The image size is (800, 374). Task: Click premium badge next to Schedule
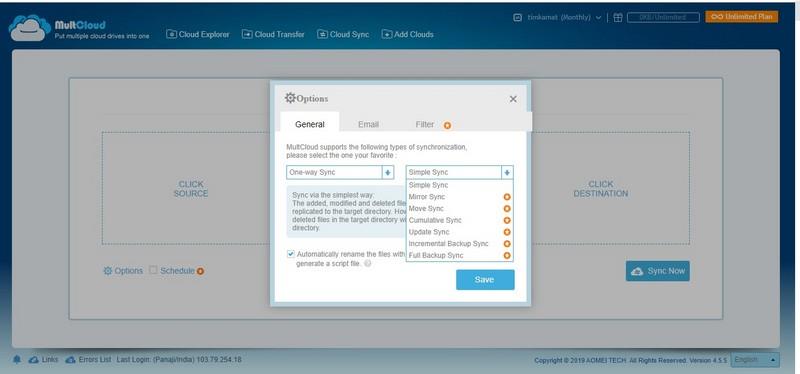201,271
